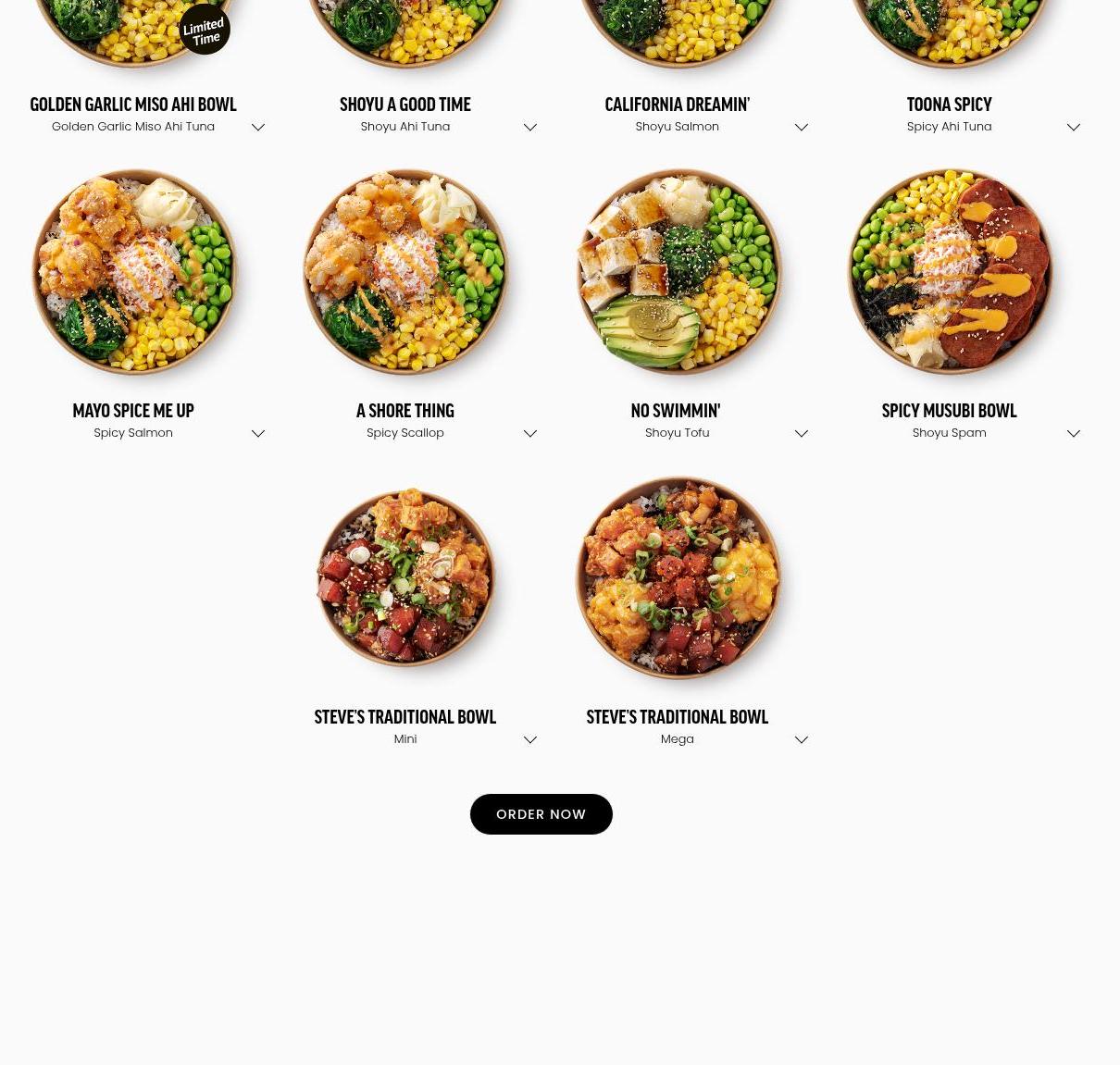The width and height of the screenshot is (1120, 1065).
Task: View the Spicy Musubi Bowl spam photo
Action: 951,272
